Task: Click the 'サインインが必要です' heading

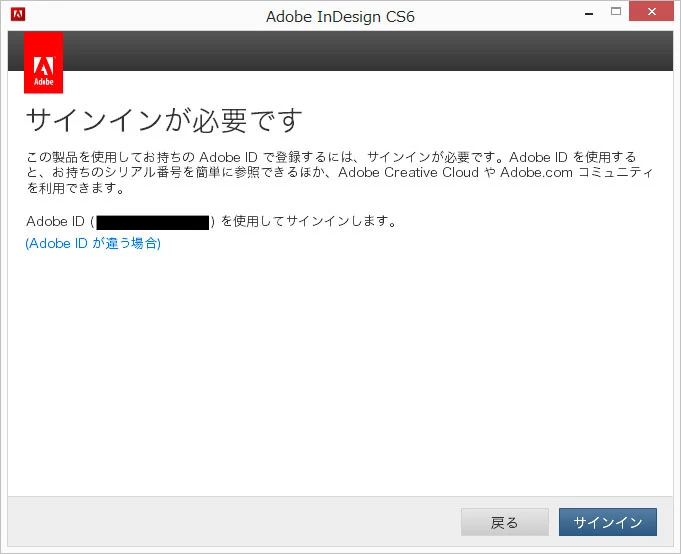Action: (164, 120)
